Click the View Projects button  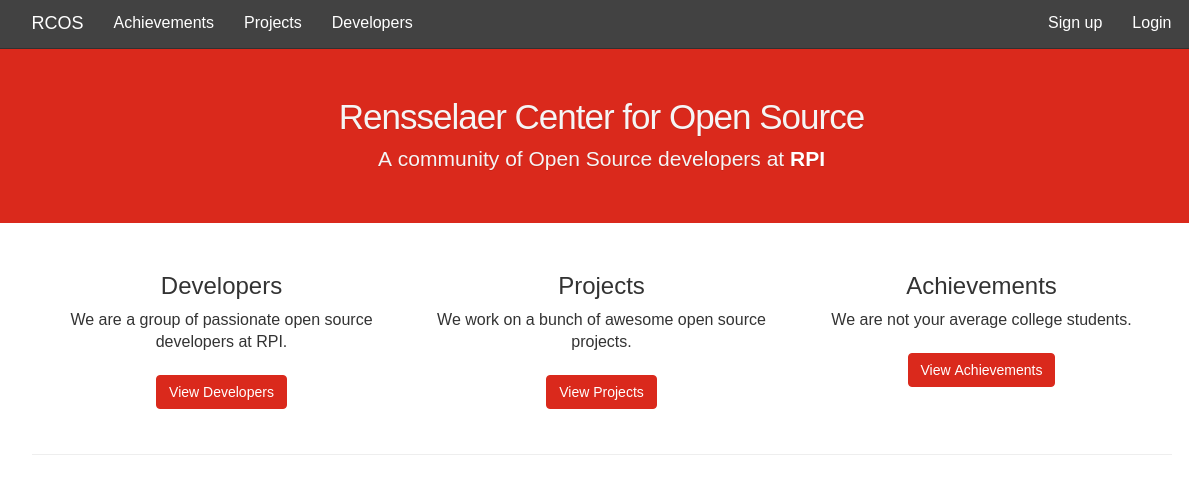pos(601,392)
